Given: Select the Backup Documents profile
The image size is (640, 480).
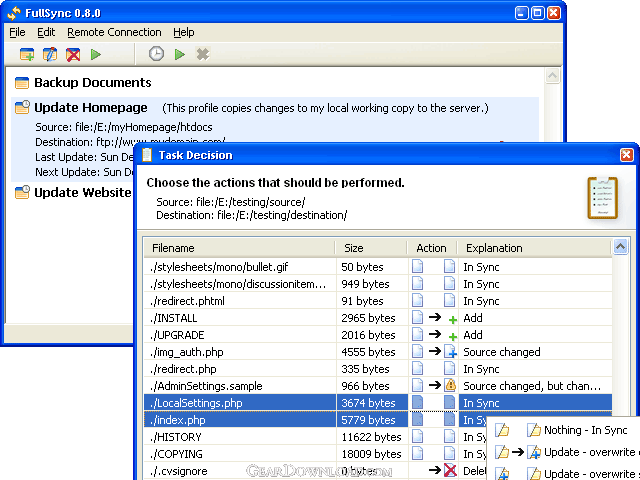Looking at the screenshot, I should point(93,82).
